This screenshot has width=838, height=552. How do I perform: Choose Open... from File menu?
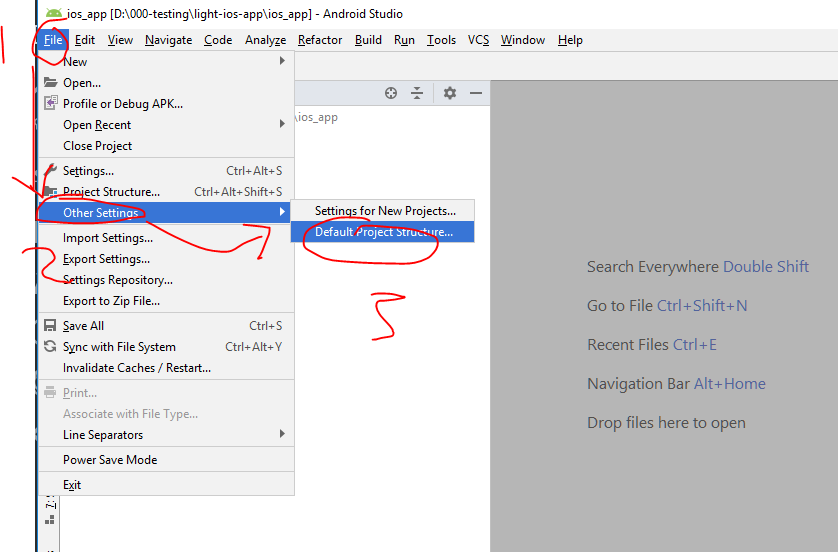tap(166, 83)
